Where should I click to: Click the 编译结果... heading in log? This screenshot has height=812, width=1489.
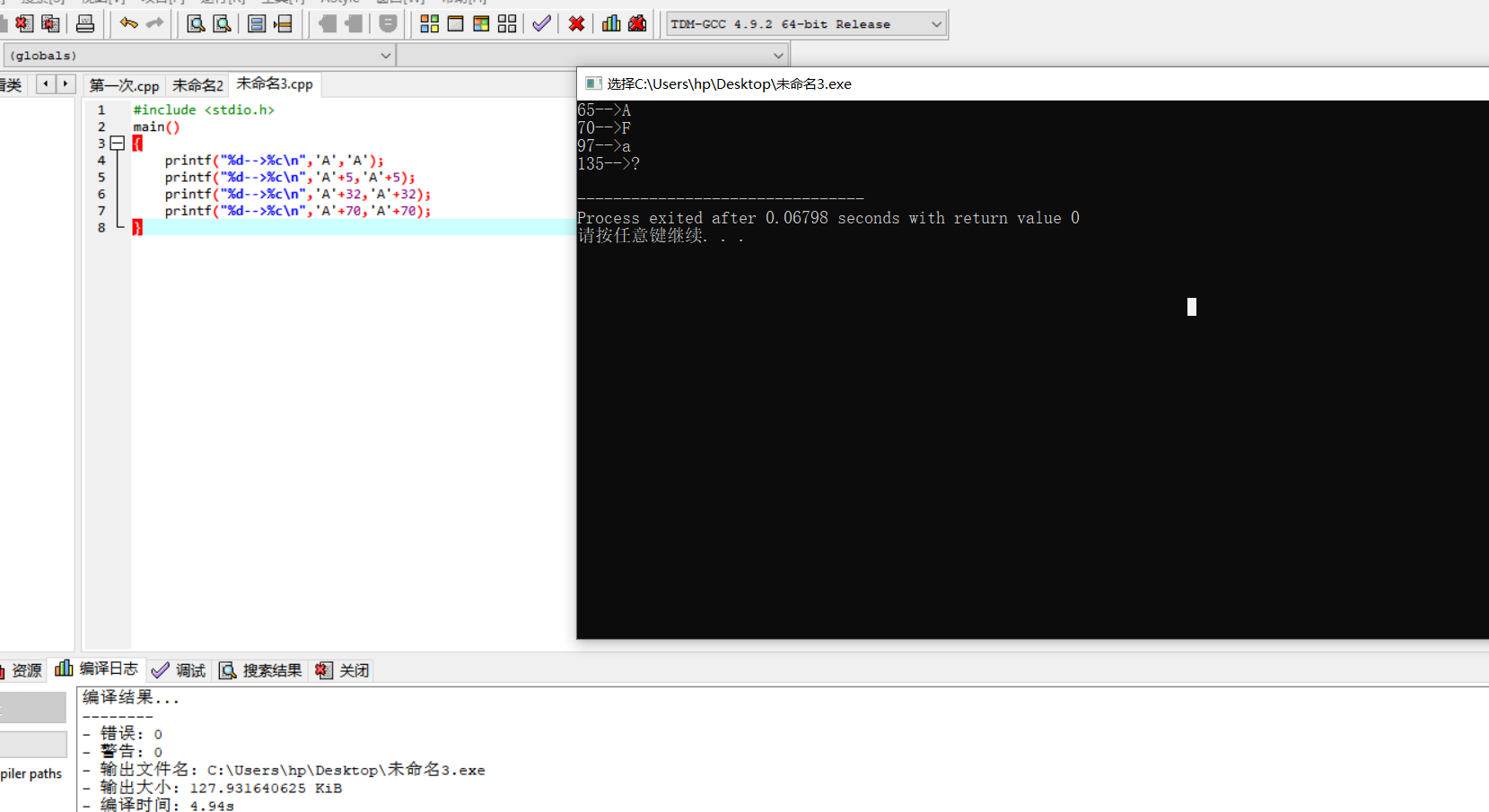point(131,697)
